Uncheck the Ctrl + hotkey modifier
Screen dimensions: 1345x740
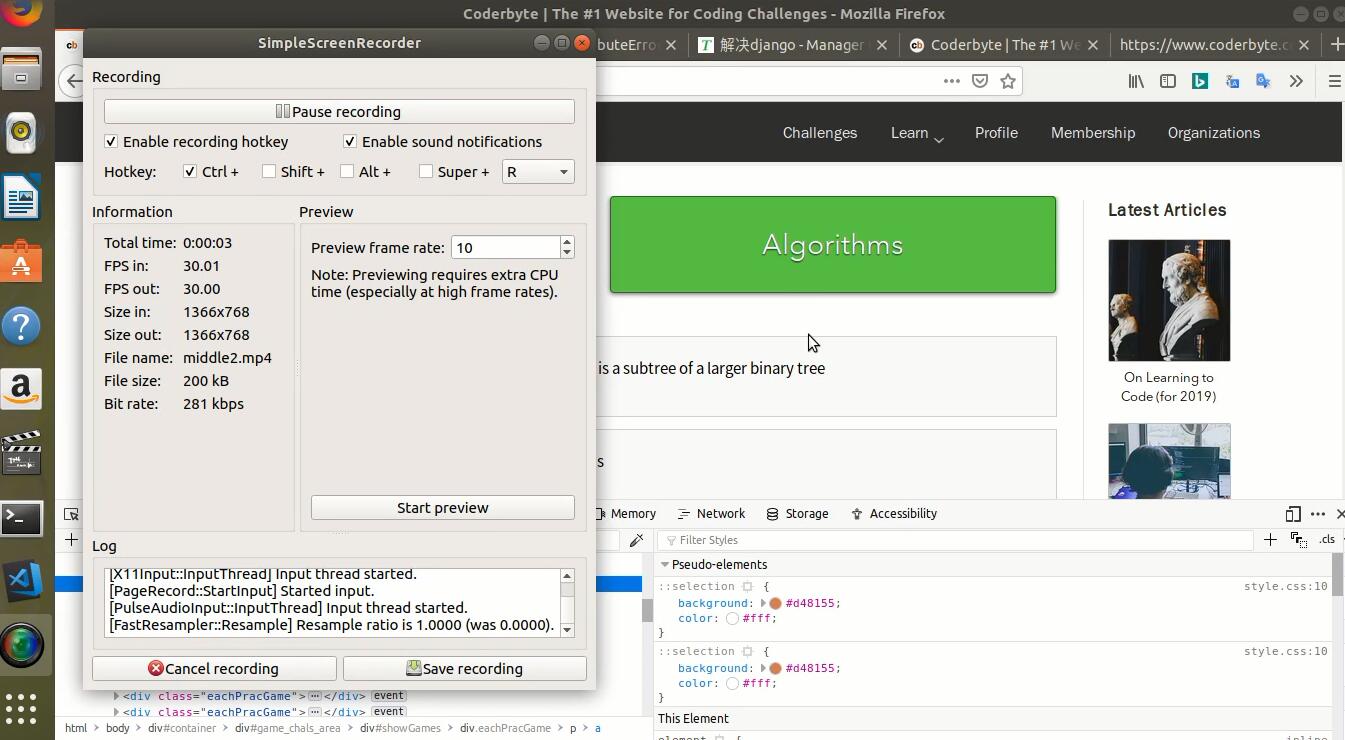pyautogui.click(x=190, y=172)
